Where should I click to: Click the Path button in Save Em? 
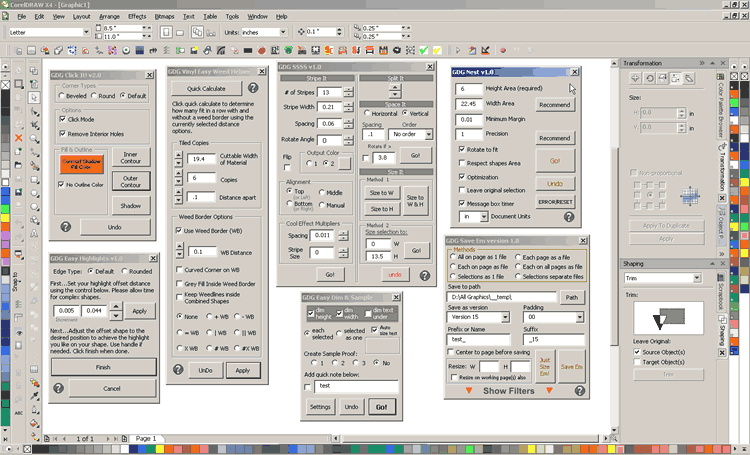point(572,297)
